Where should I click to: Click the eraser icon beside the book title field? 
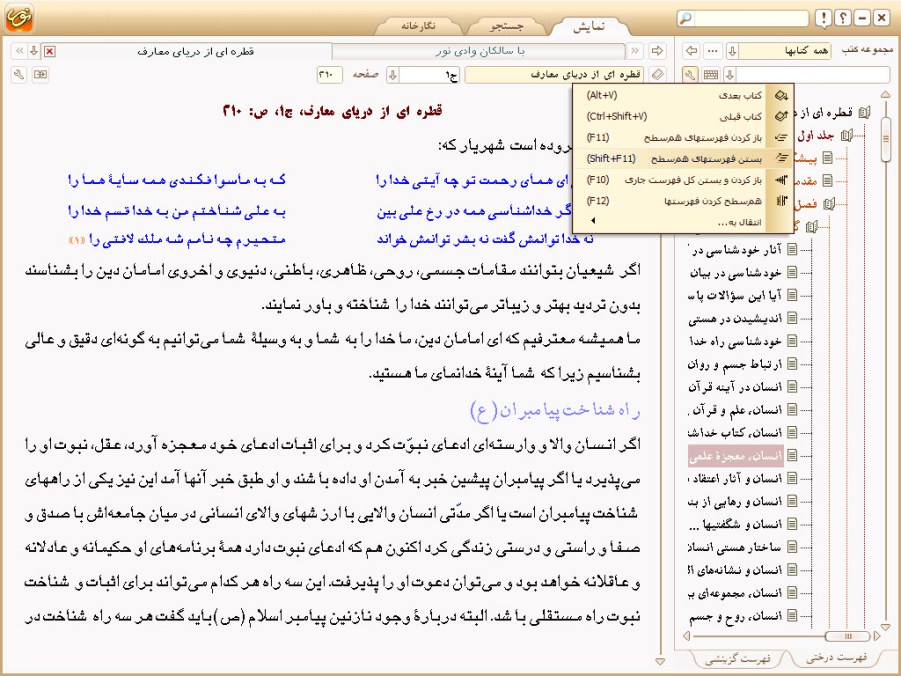[657, 75]
